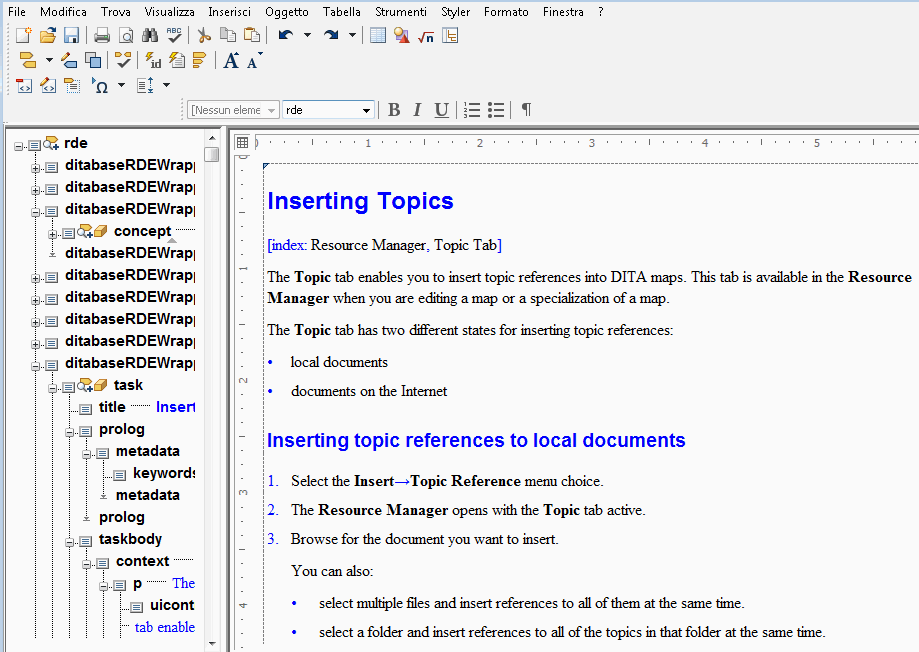
Task: Toggle bulleted list formatting
Action: coord(496,110)
